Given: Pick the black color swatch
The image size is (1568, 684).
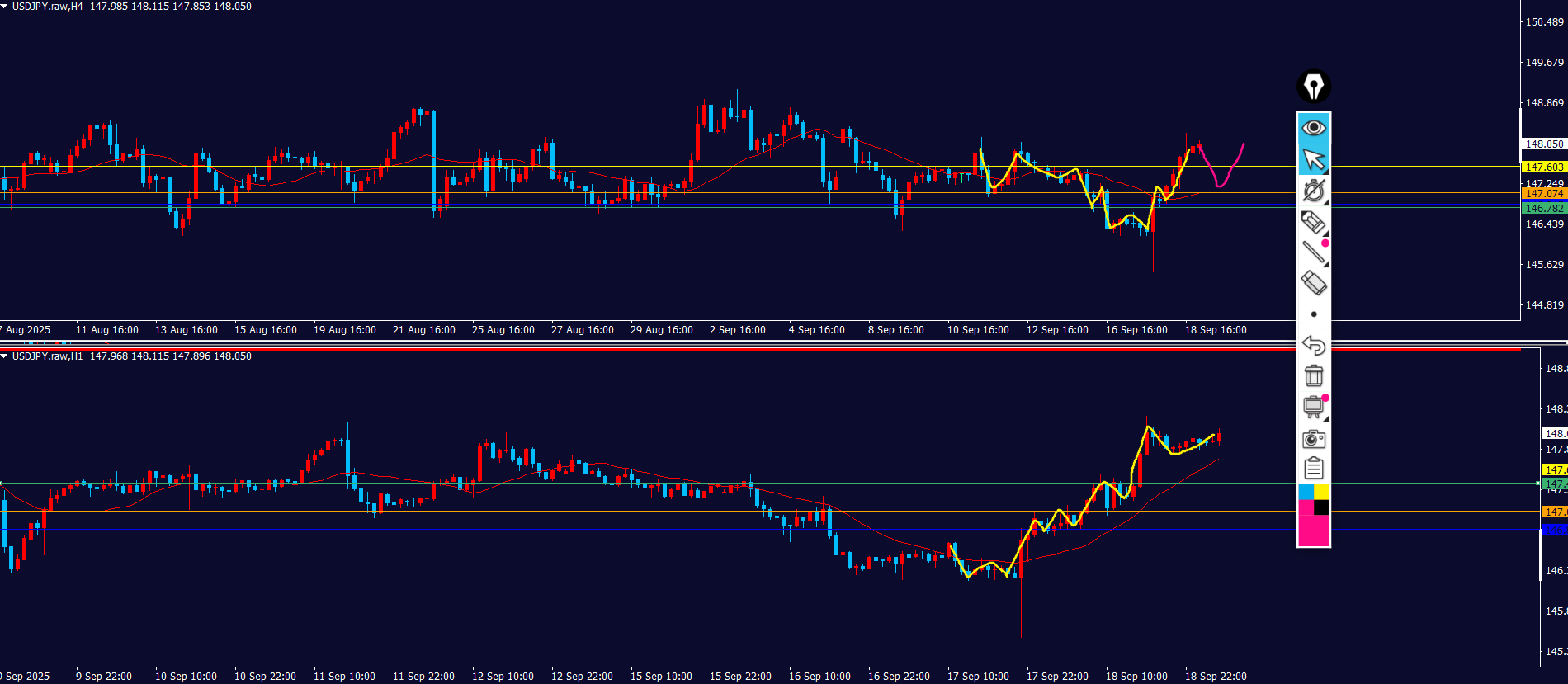Looking at the screenshot, I should 1321,508.
